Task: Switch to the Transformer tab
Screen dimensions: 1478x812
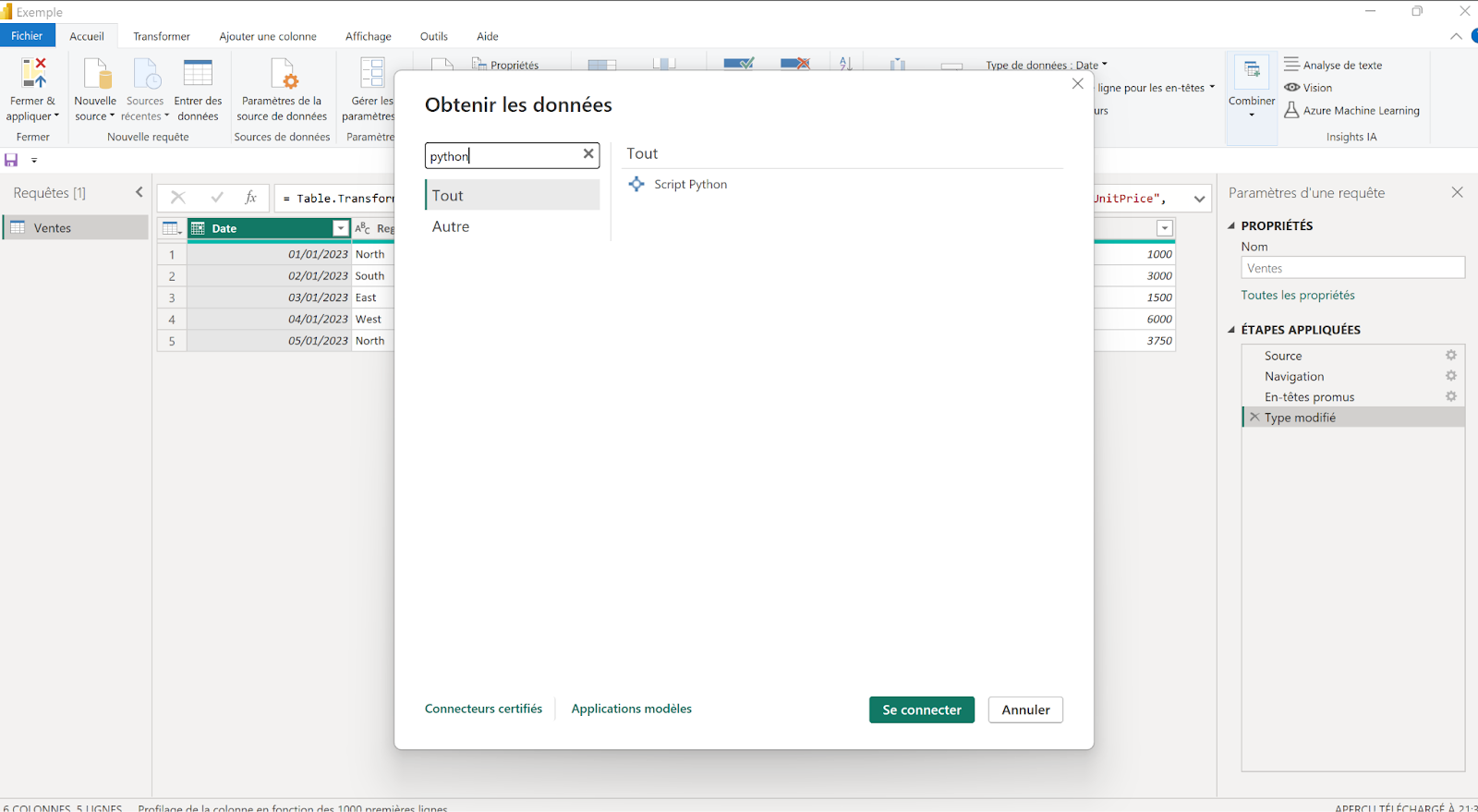Action: pos(162,36)
